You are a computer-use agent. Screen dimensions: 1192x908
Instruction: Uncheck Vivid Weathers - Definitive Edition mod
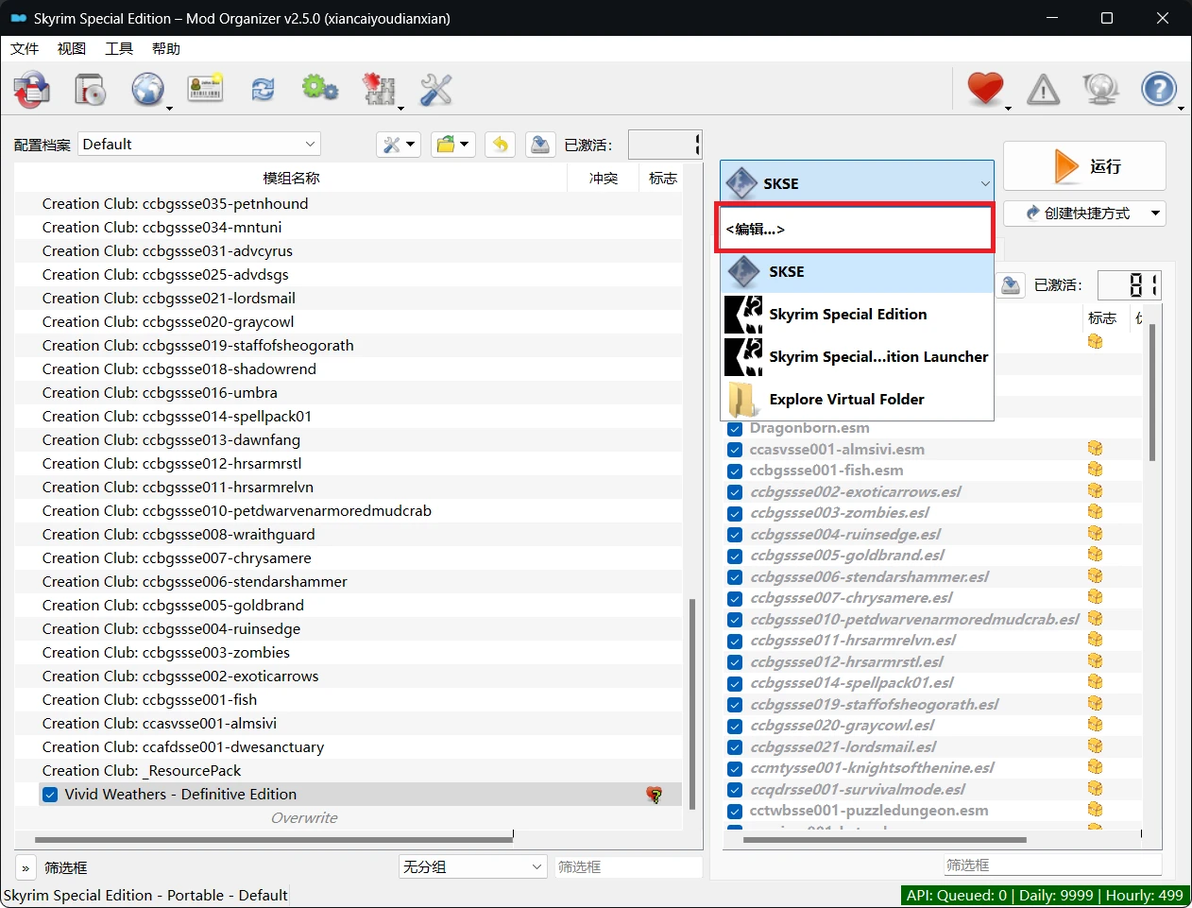50,795
